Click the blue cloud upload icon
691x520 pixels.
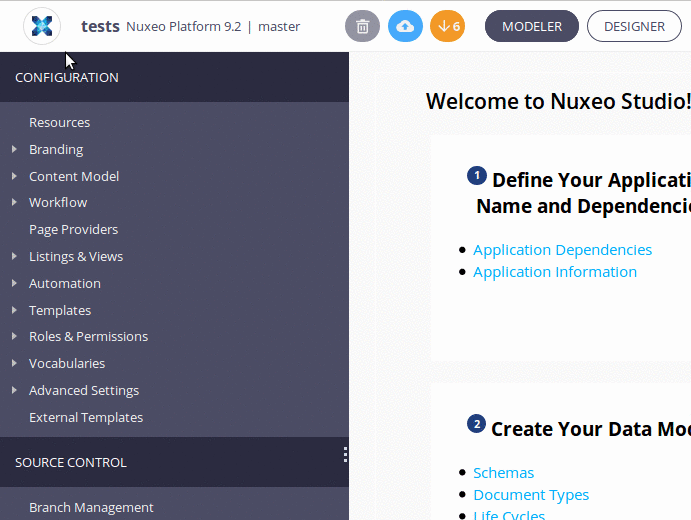coord(405,26)
